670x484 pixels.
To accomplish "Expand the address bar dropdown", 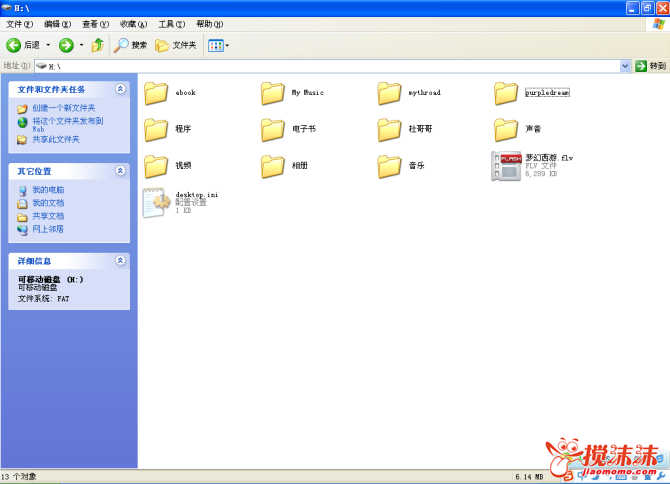I will [x=625, y=66].
